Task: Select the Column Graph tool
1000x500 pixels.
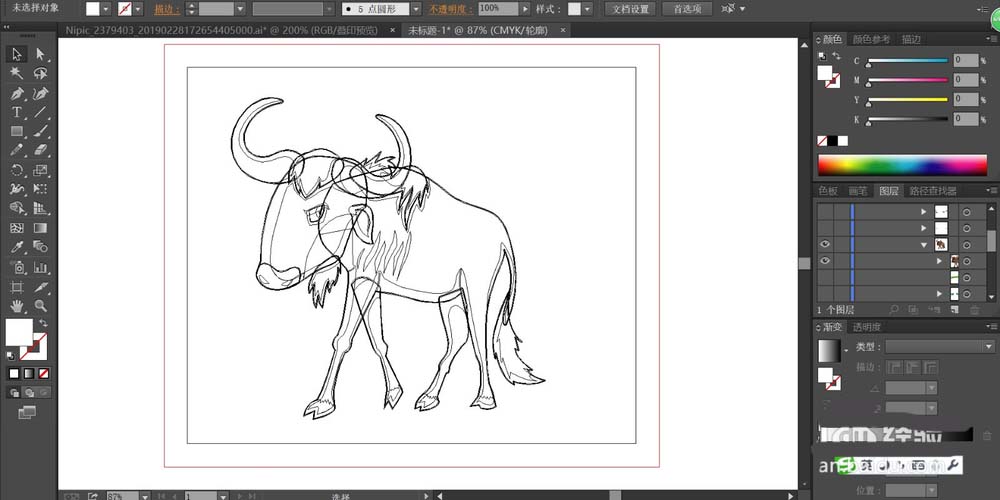Action: pos(40,267)
